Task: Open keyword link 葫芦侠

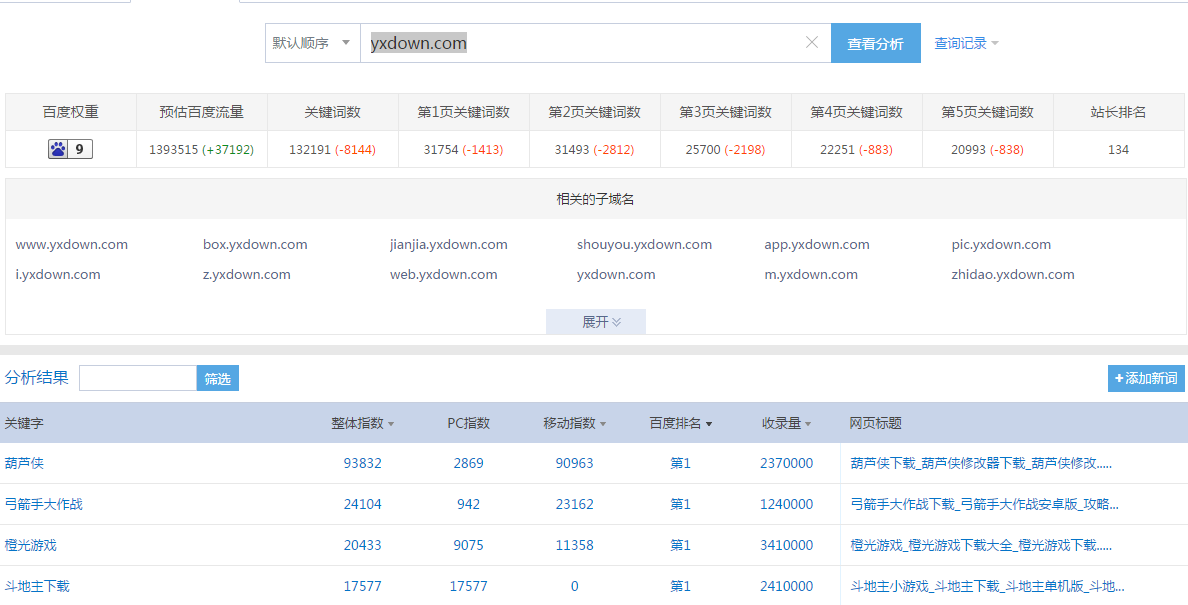Action: click(24, 463)
